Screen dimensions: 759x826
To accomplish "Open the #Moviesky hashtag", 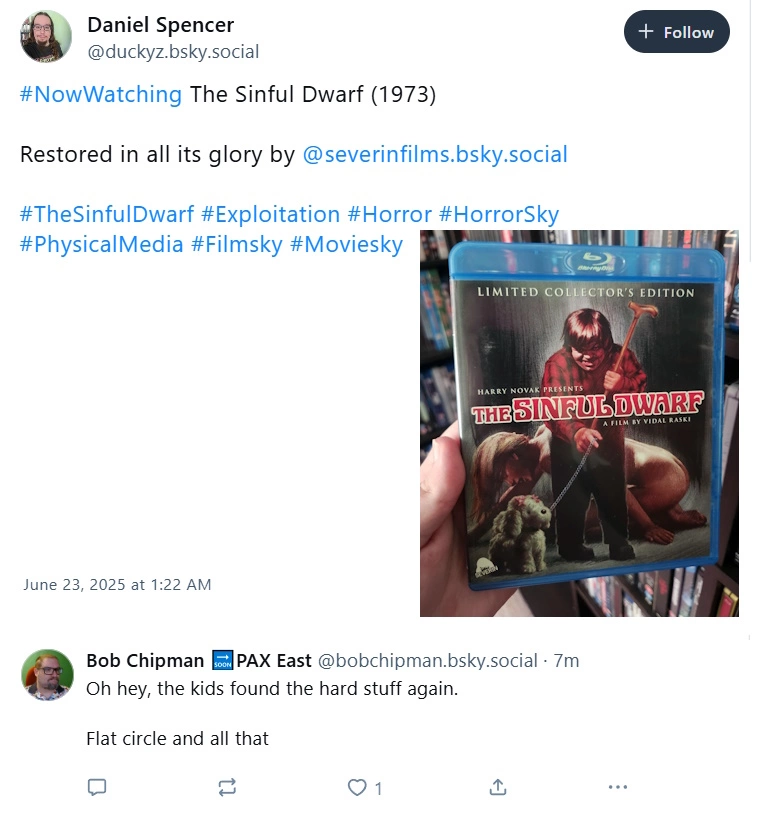I will pyautogui.click(x=346, y=244).
